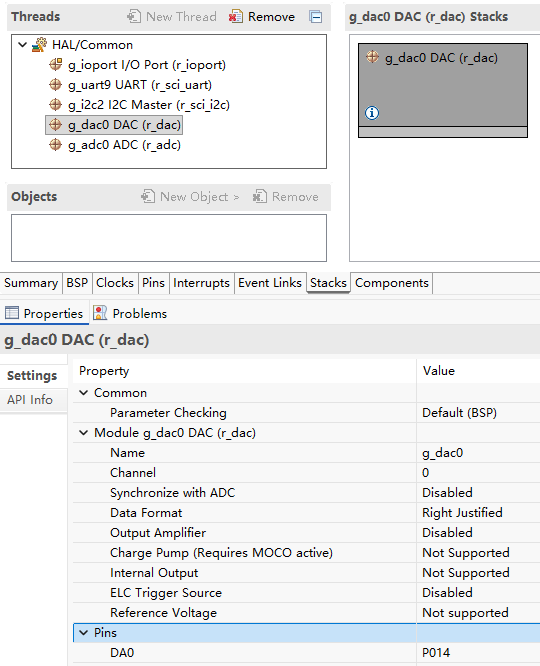The width and height of the screenshot is (540, 666).
Task: Change Output Amplifier Disabled value
Action: [x=478, y=533]
